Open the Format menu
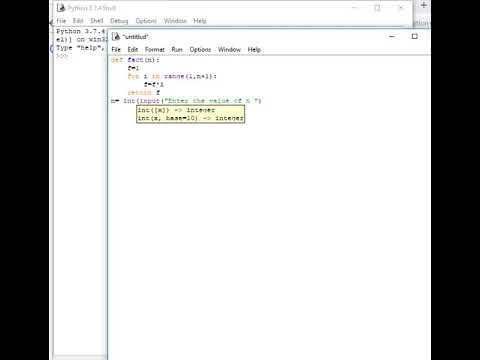Image resolution: width=480 pixels, height=360 pixels. click(154, 49)
